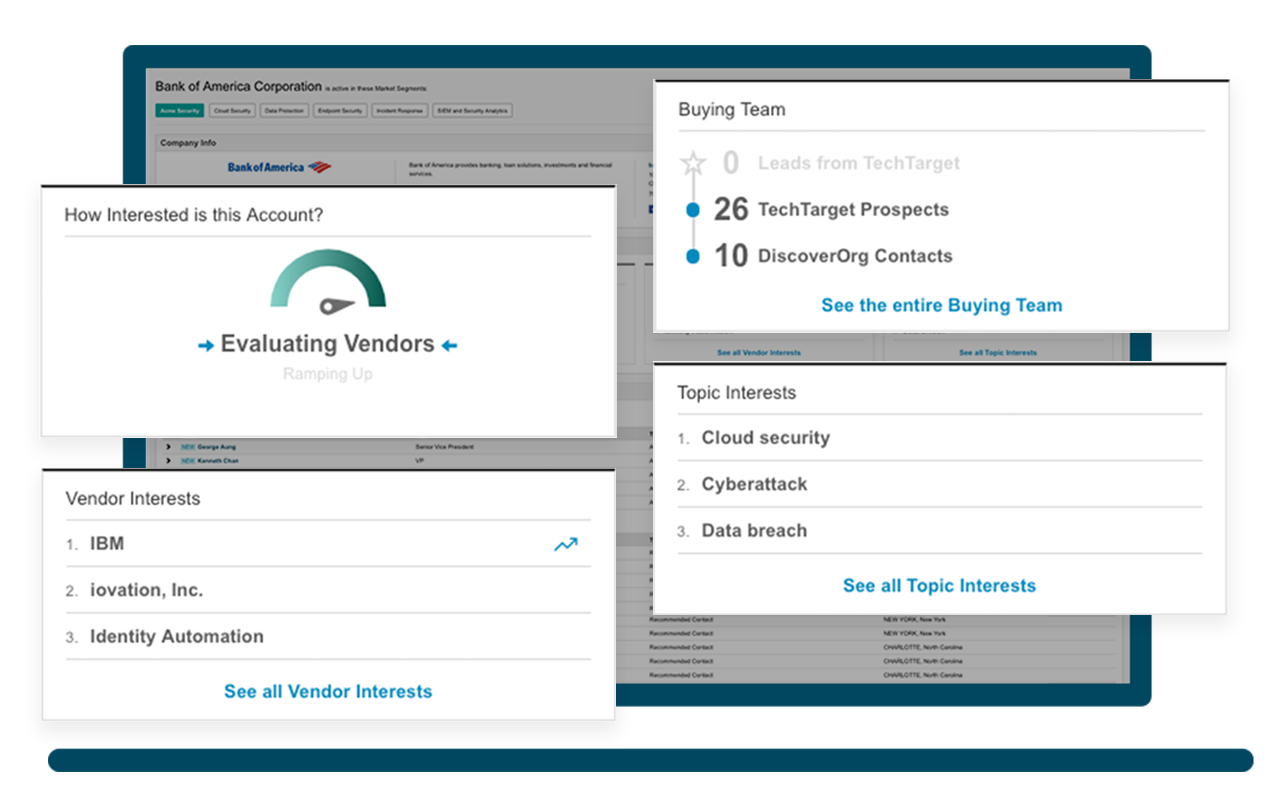Open the Data Protection segment tab

click(284, 111)
